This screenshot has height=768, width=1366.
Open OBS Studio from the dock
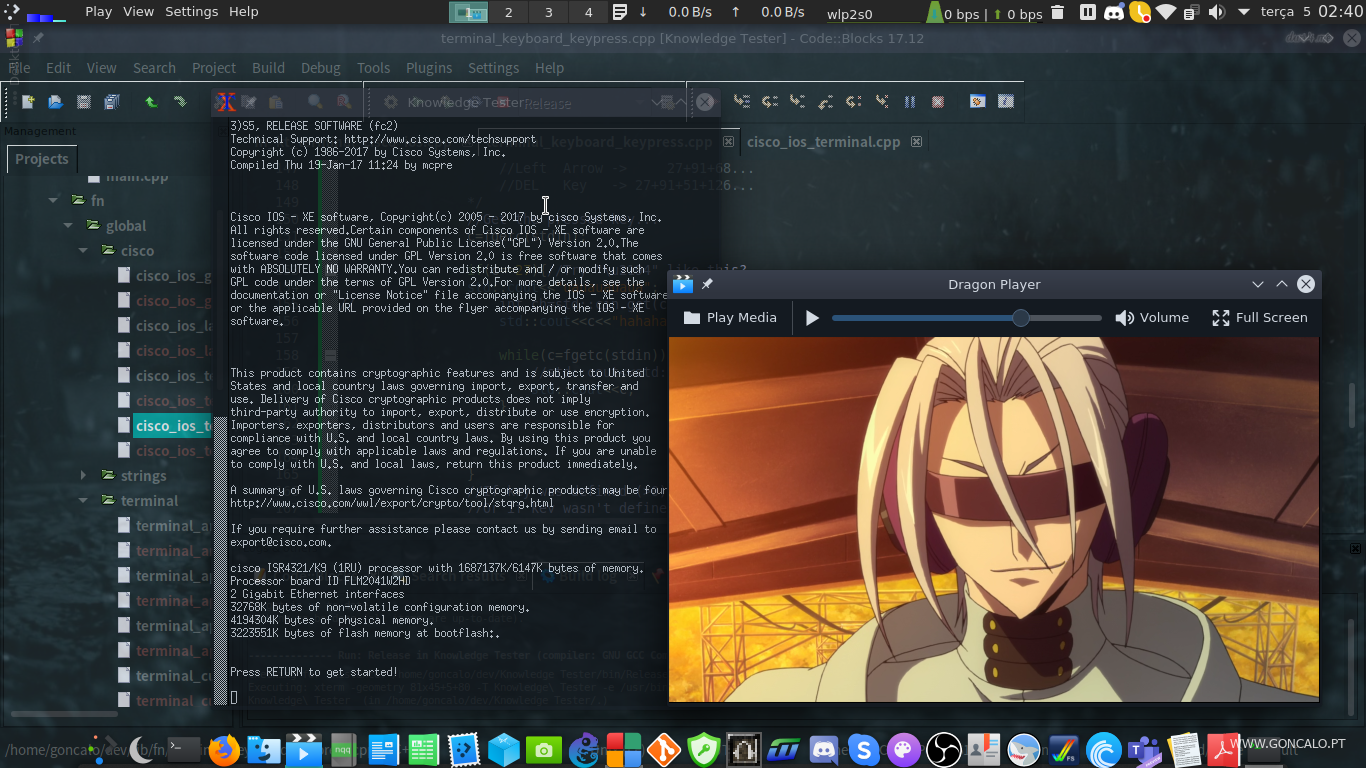point(943,749)
